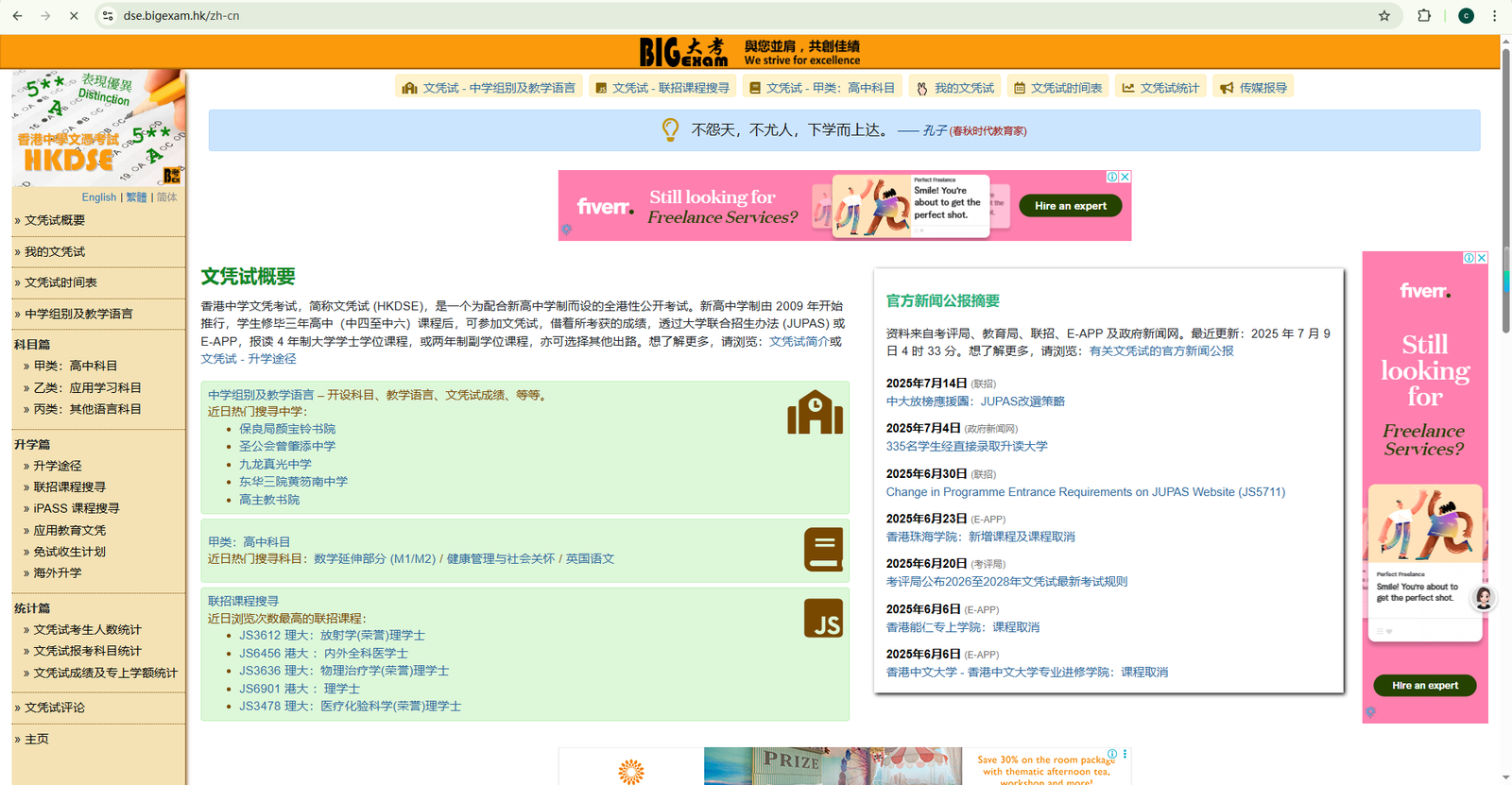
Task: Switch language to English
Action: click(x=98, y=197)
